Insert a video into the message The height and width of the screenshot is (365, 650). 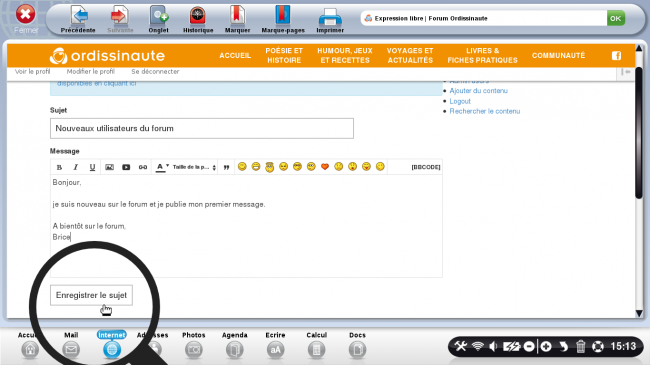click(x=126, y=167)
